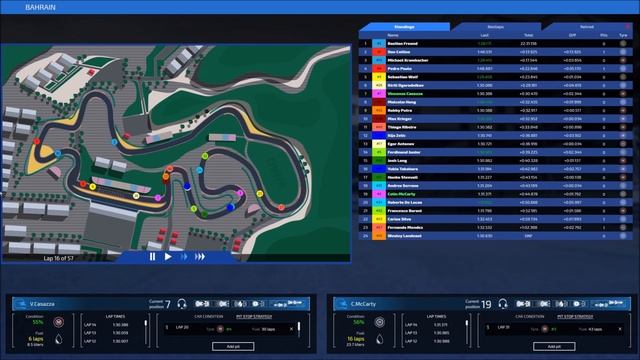This screenshot has width=640, height=360.
Task: Show Car Condition tab for C.McCarty
Action: tap(529, 317)
